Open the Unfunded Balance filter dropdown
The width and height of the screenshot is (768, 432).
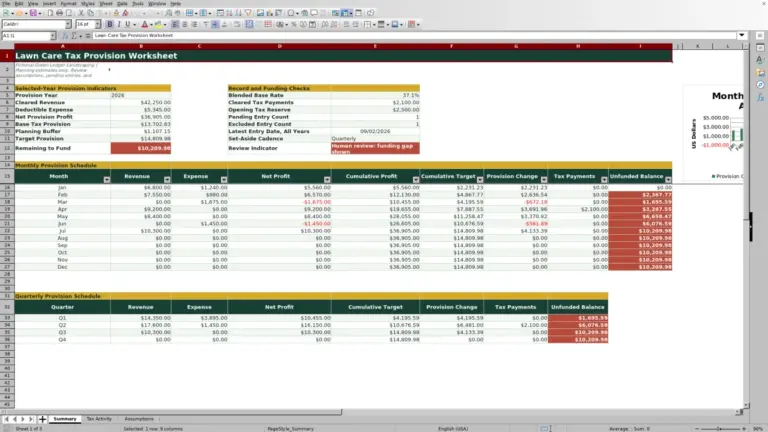click(668, 180)
